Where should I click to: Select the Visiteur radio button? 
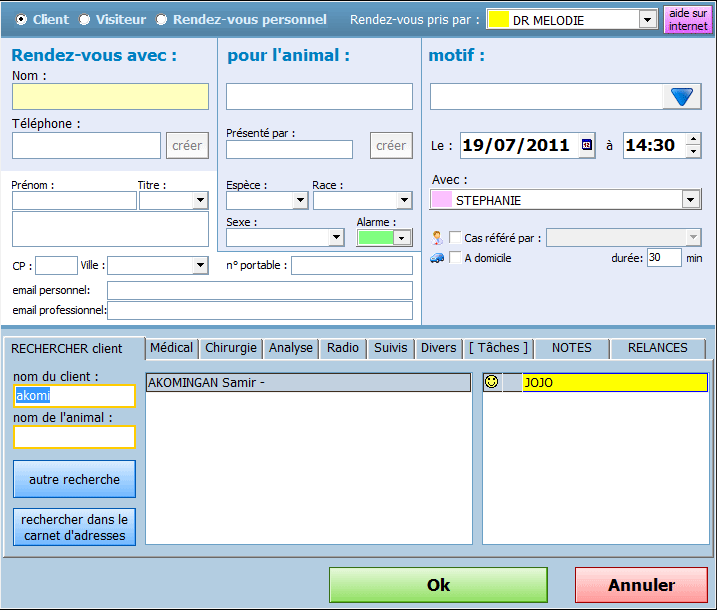pyautogui.click(x=84, y=19)
